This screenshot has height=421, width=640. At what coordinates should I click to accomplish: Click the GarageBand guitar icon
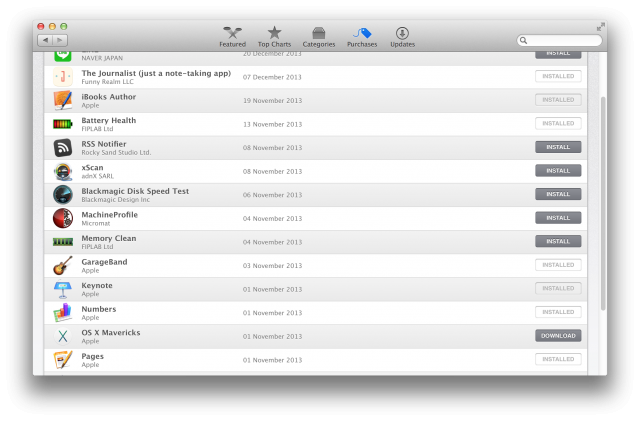(x=63, y=265)
